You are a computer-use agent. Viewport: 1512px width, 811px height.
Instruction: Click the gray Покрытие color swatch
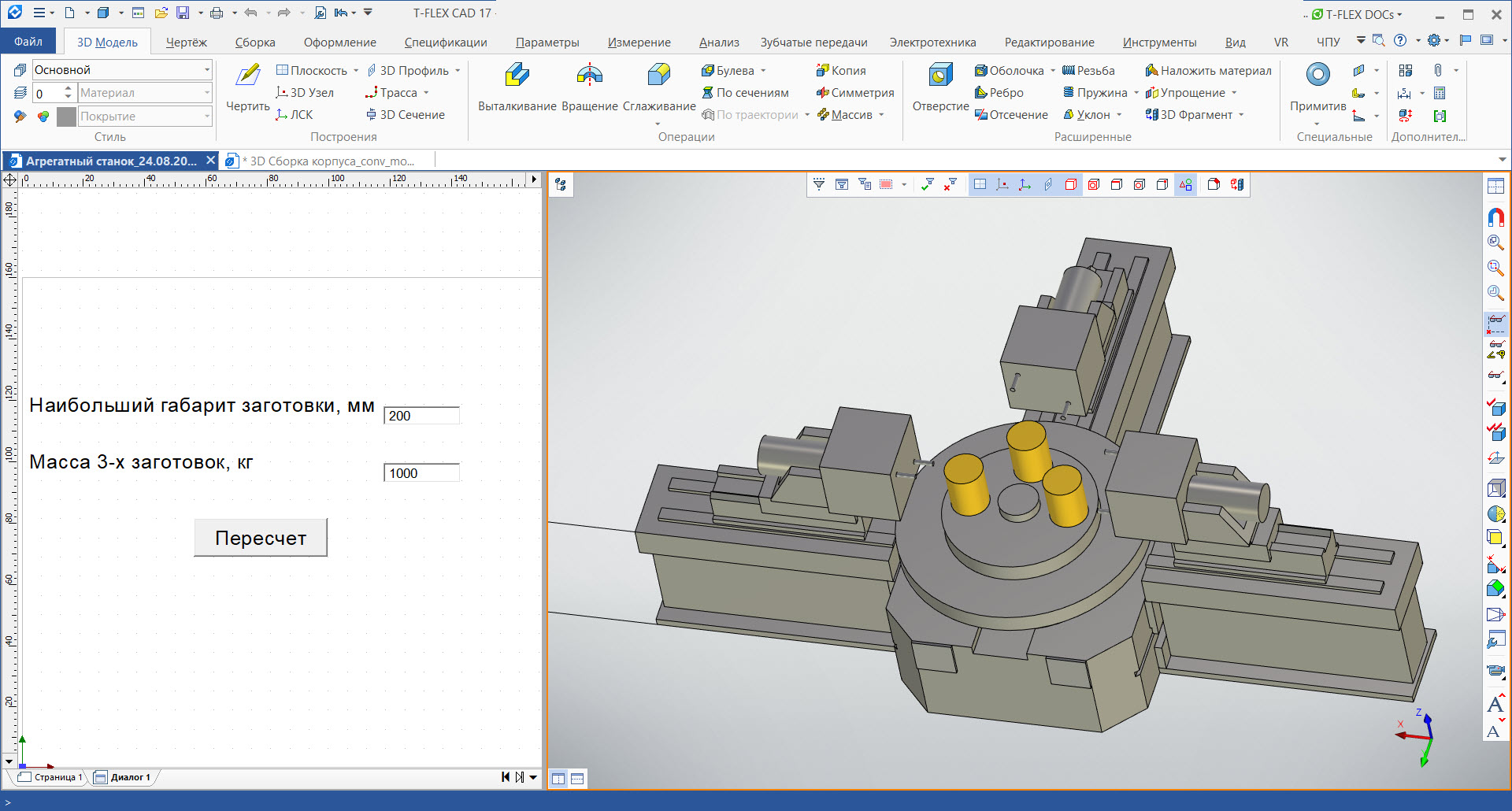tap(67, 117)
